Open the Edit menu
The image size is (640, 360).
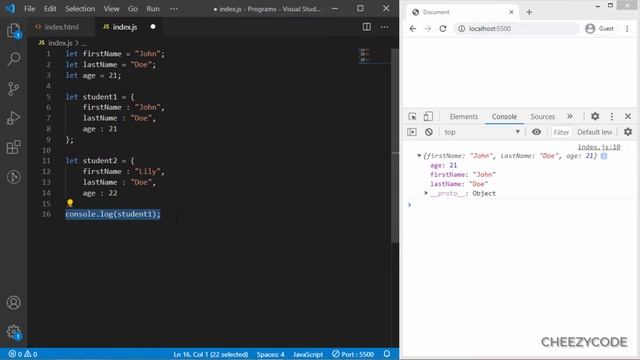[x=50, y=9]
